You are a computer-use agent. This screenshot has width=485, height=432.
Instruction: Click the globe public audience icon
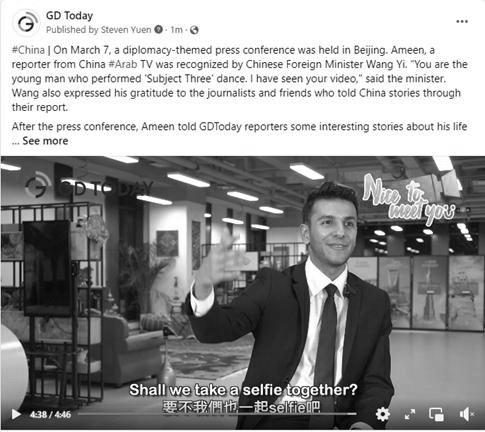[x=194, y=30]
